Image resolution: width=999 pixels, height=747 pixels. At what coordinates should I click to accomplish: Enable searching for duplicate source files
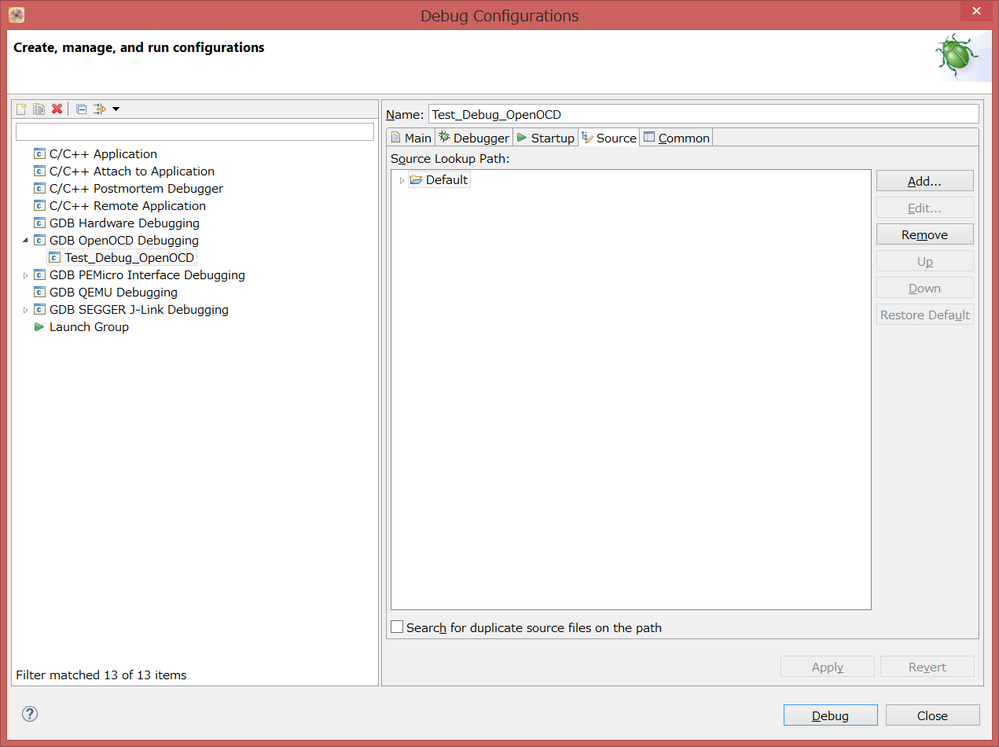coord(397,627)
